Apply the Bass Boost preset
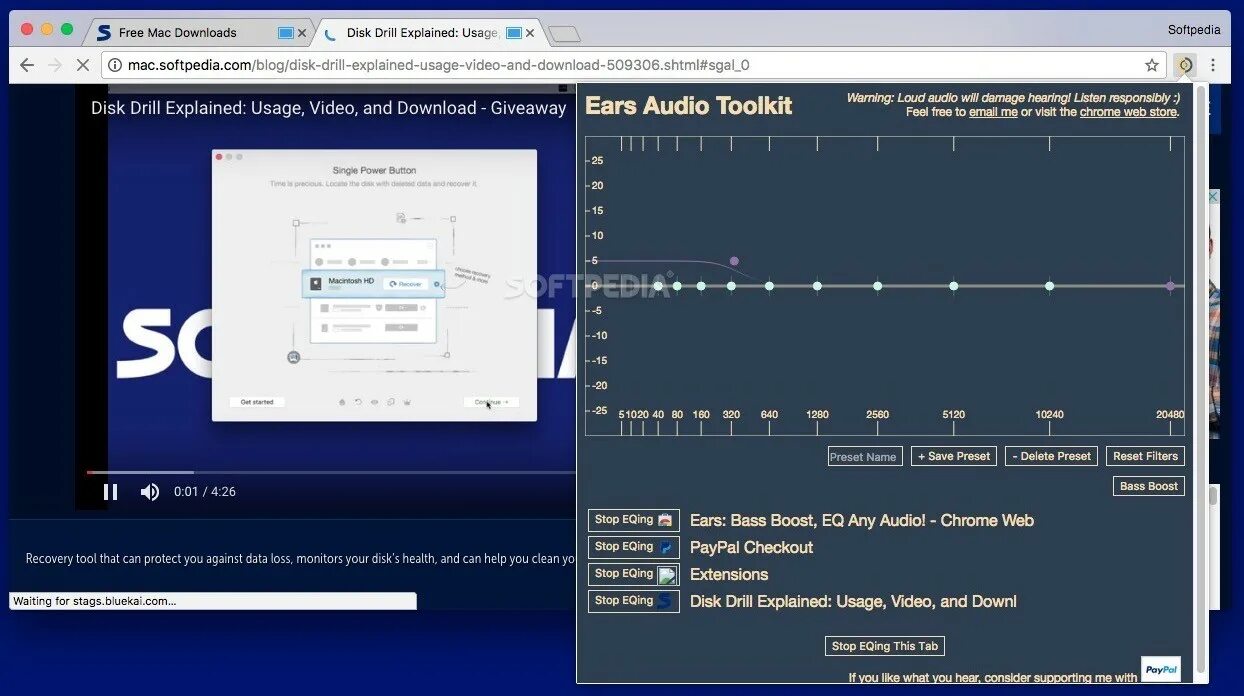Viewport: 1244px width, 696px height. click(1149, 486)
